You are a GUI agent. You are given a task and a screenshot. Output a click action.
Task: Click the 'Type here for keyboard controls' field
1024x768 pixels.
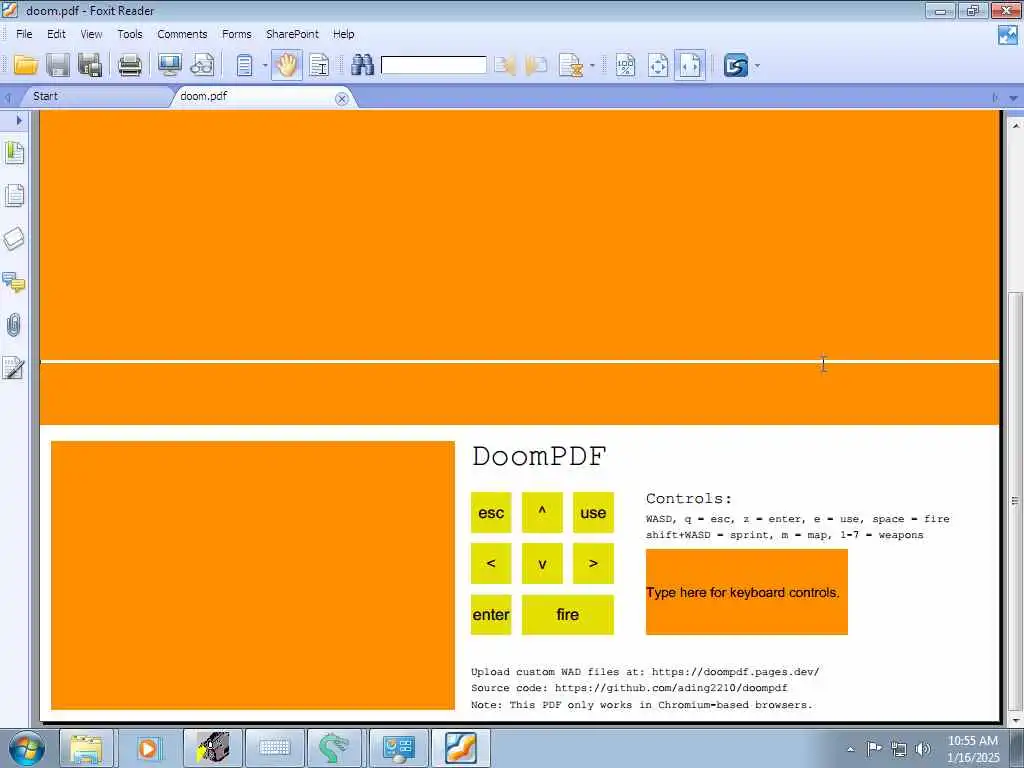(746, 592)
